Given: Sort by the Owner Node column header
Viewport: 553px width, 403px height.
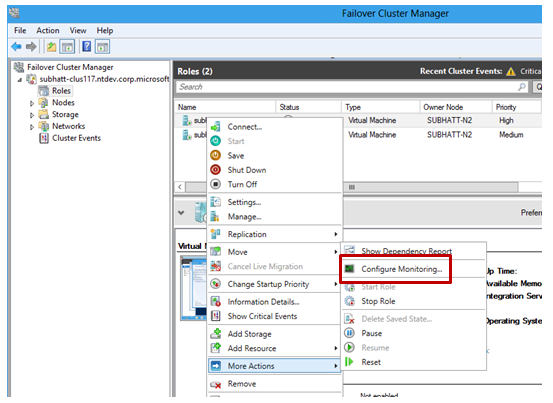Looking at the screenshot, I should point(456,107).
